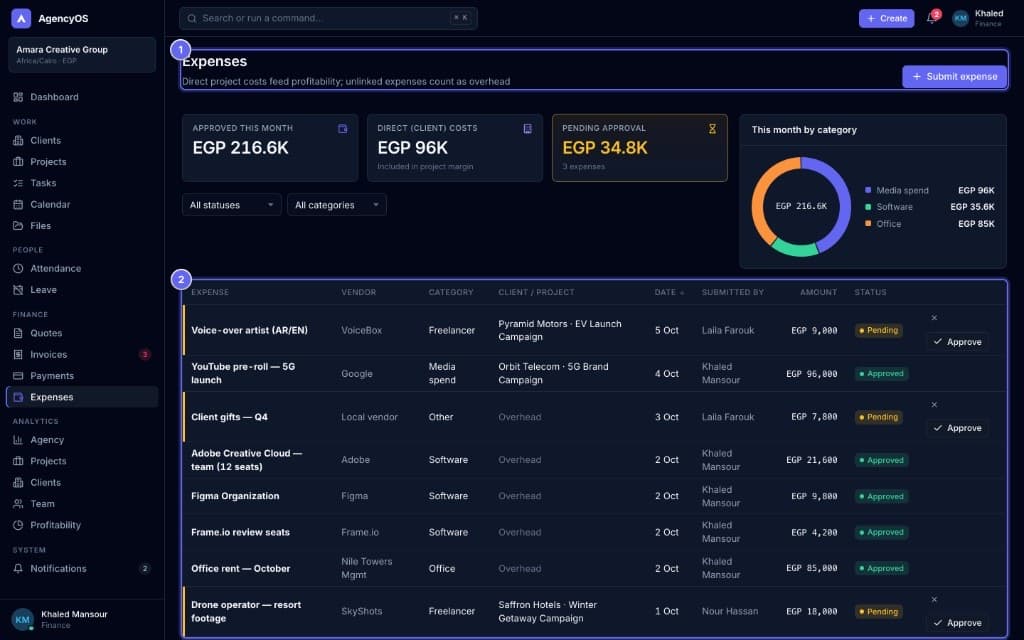Click 'Office rent — October' expense
The height and width of the screenshot is (640, 1024).
tap(240, 568)
